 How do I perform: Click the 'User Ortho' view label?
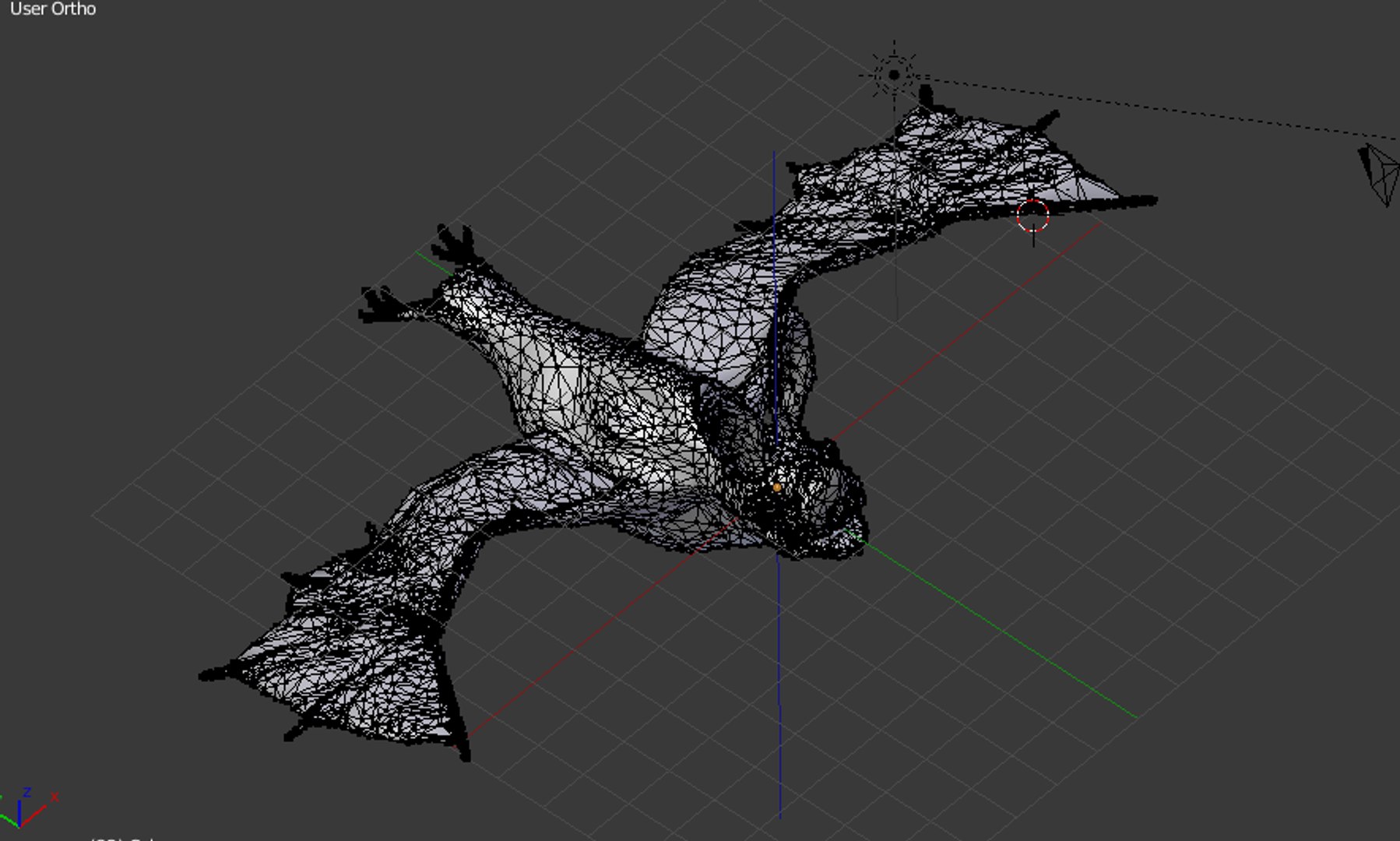tap(53, 9)
